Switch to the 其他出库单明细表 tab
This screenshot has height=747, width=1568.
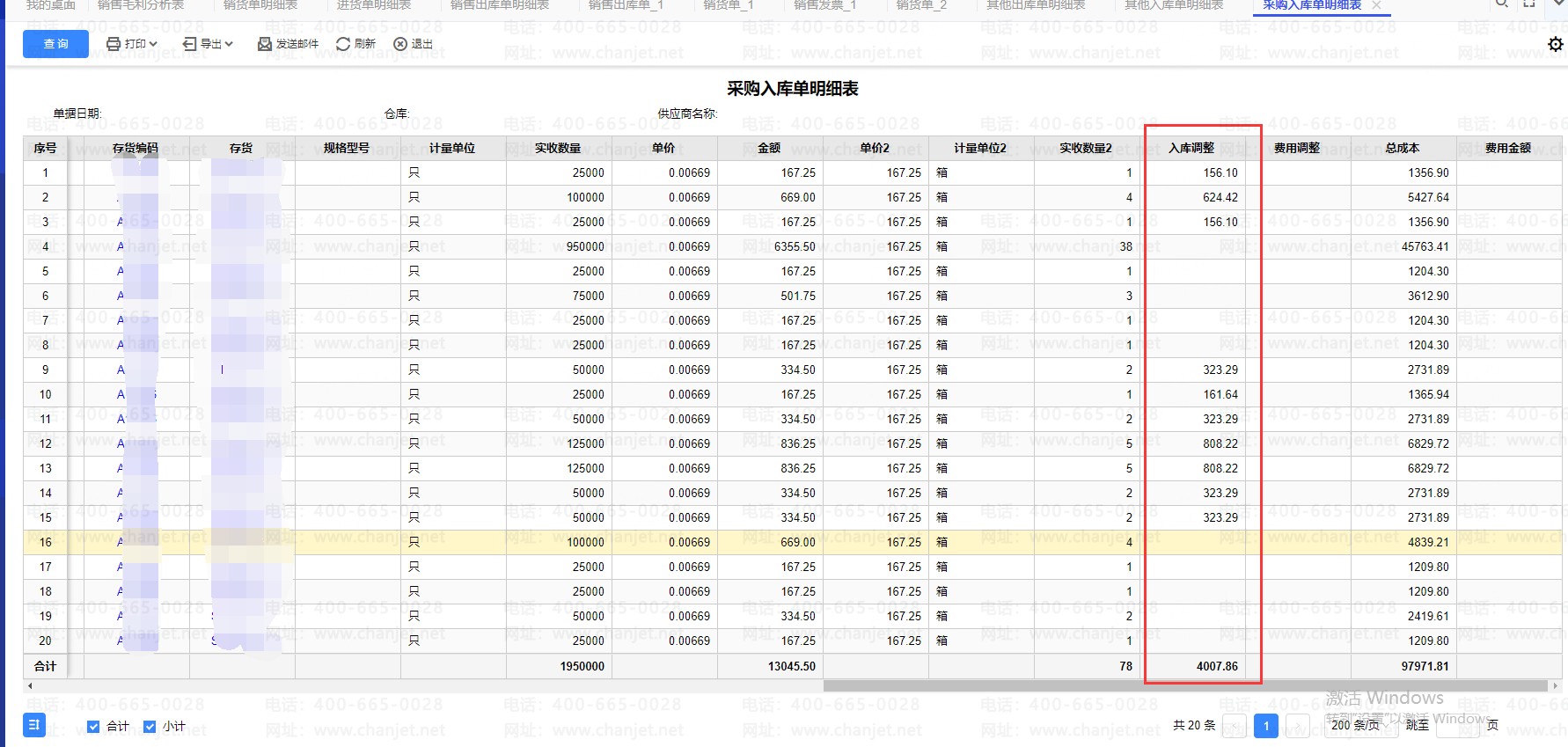[x=1035, y=5]
